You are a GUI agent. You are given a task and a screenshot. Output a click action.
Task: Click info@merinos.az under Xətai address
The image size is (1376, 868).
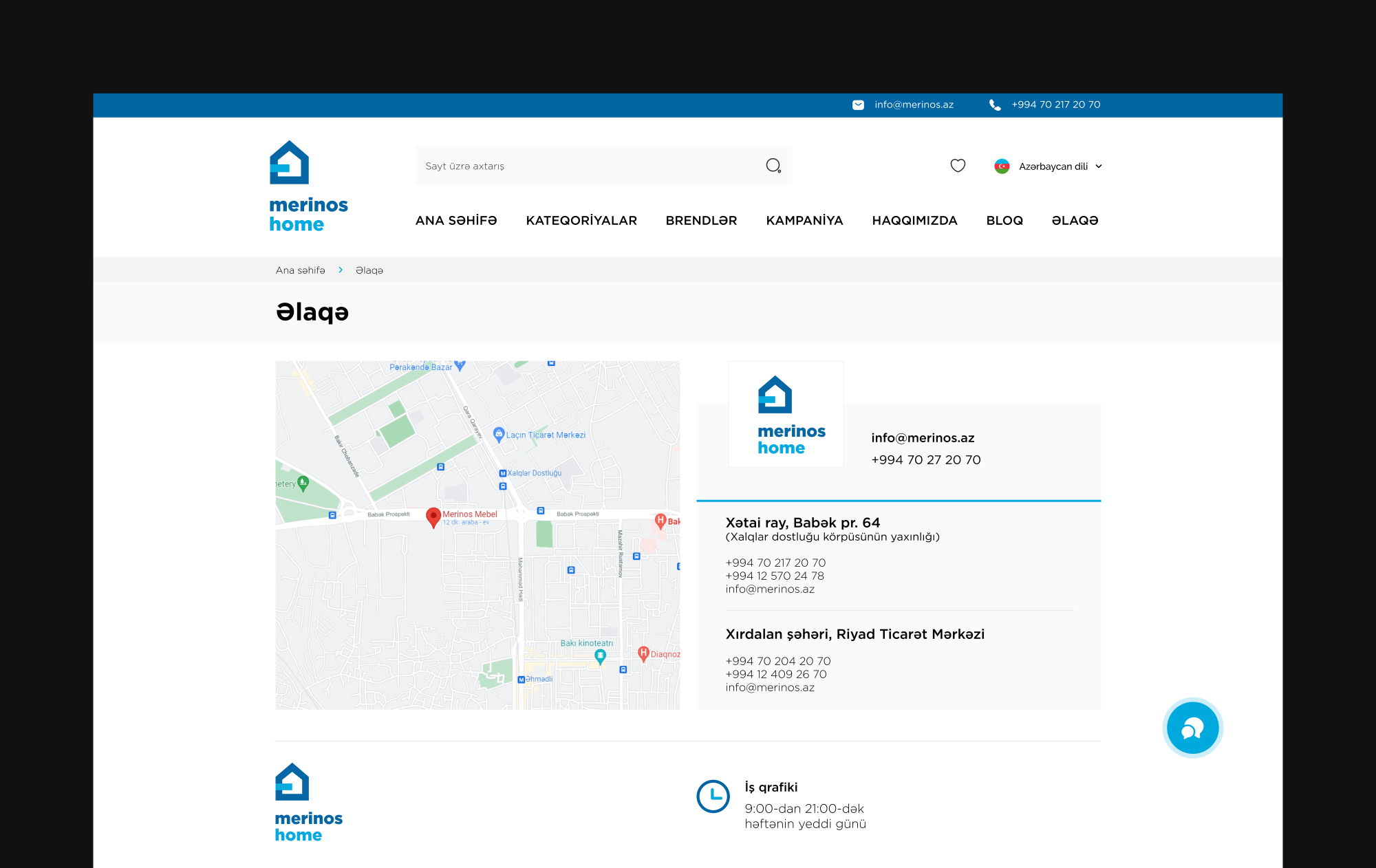coord(770,589)
